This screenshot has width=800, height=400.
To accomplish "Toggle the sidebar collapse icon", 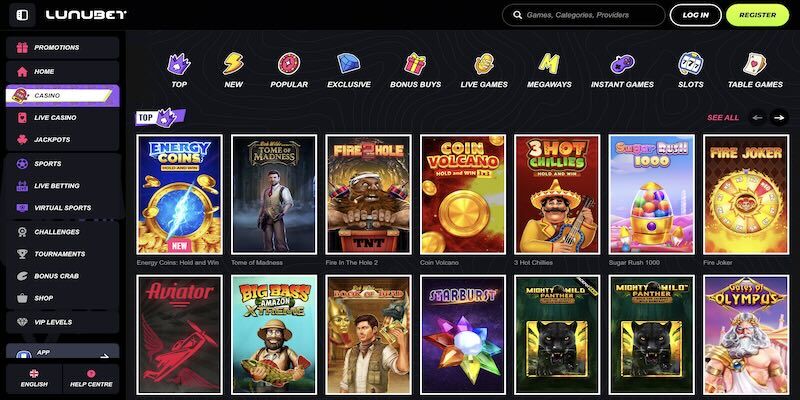I will coord(22,15).
